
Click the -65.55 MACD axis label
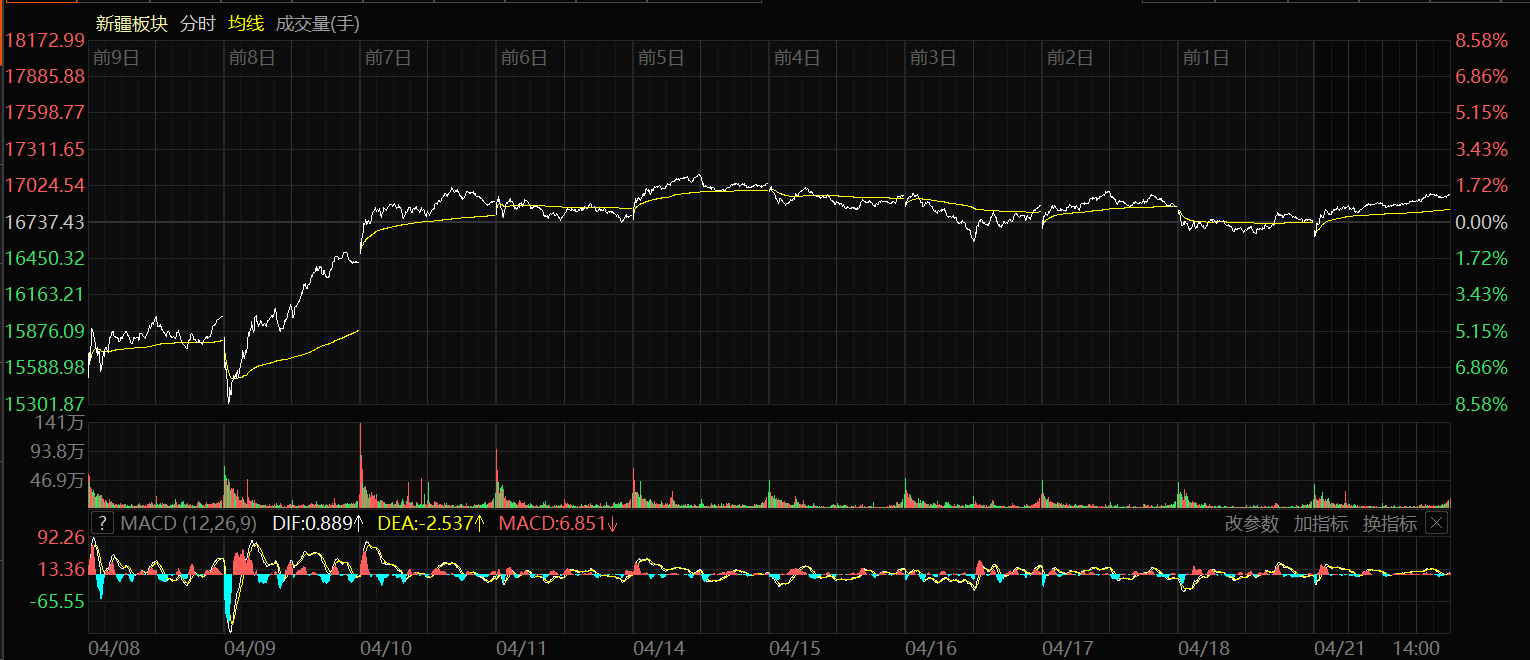coord(58,601)
